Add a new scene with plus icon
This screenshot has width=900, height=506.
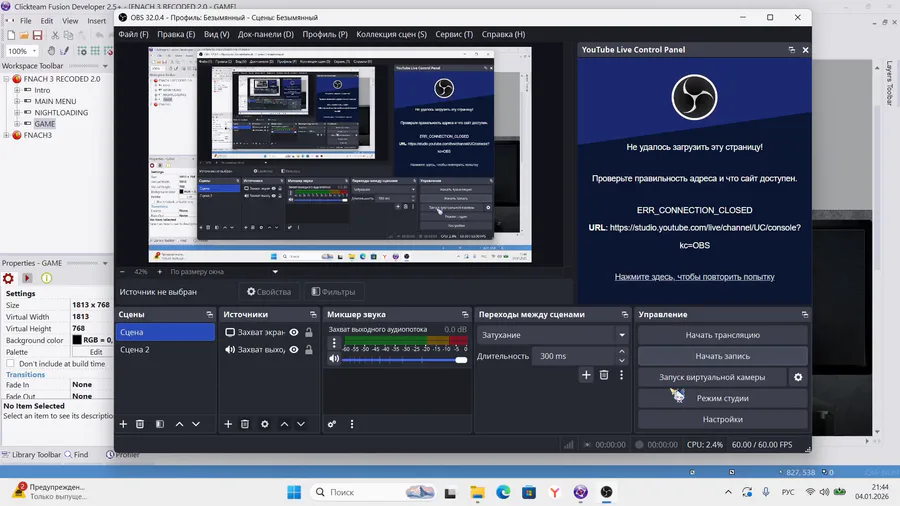point(123,424)
